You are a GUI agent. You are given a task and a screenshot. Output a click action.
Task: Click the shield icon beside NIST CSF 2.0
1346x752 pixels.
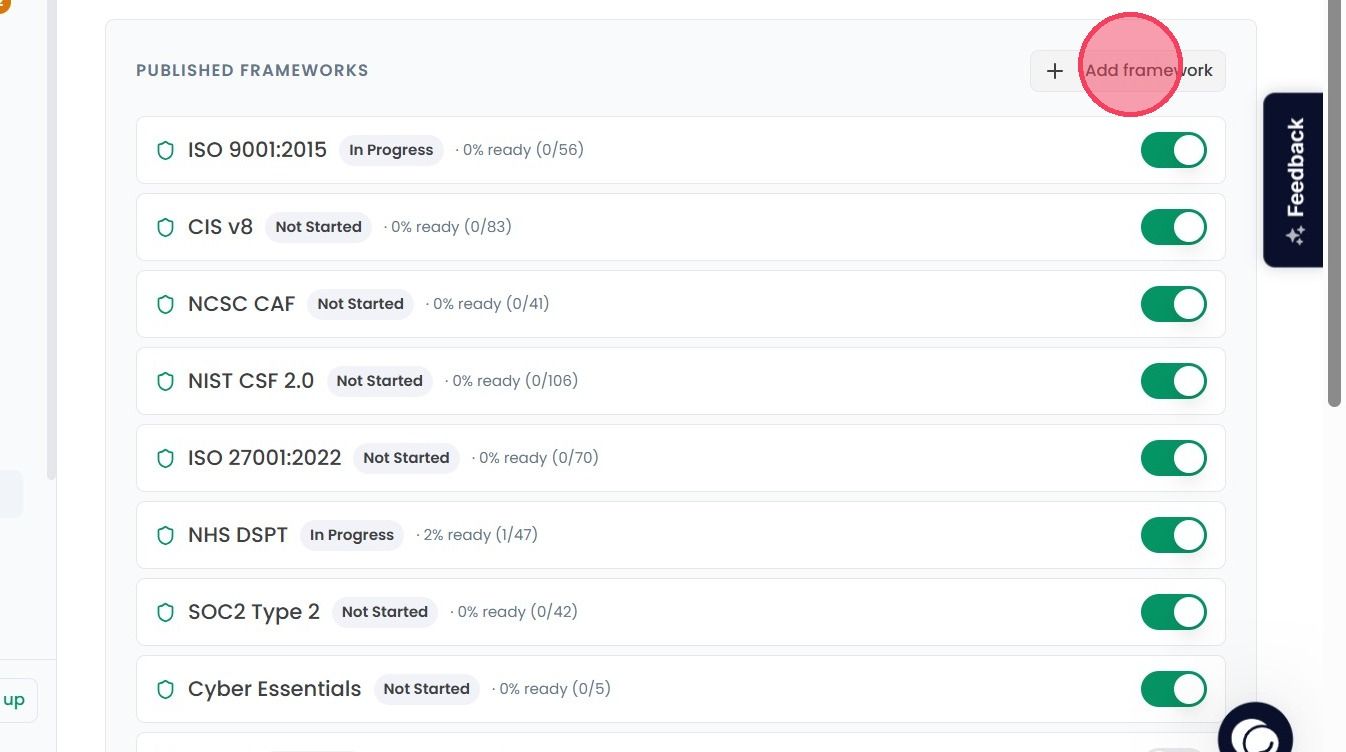166,381
